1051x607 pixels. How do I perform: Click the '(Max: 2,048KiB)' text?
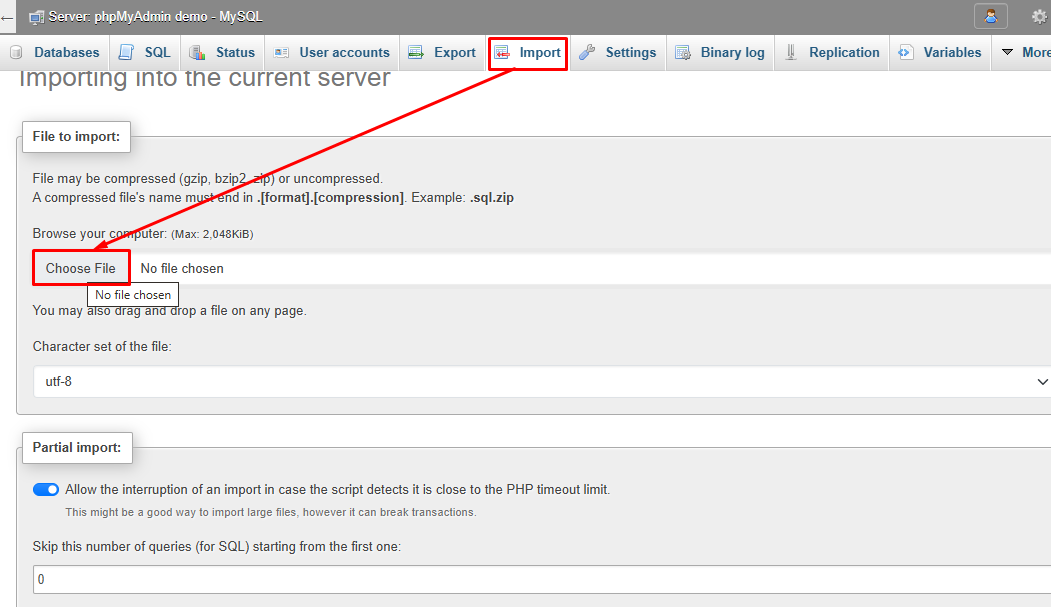click(x=212, y=234)
